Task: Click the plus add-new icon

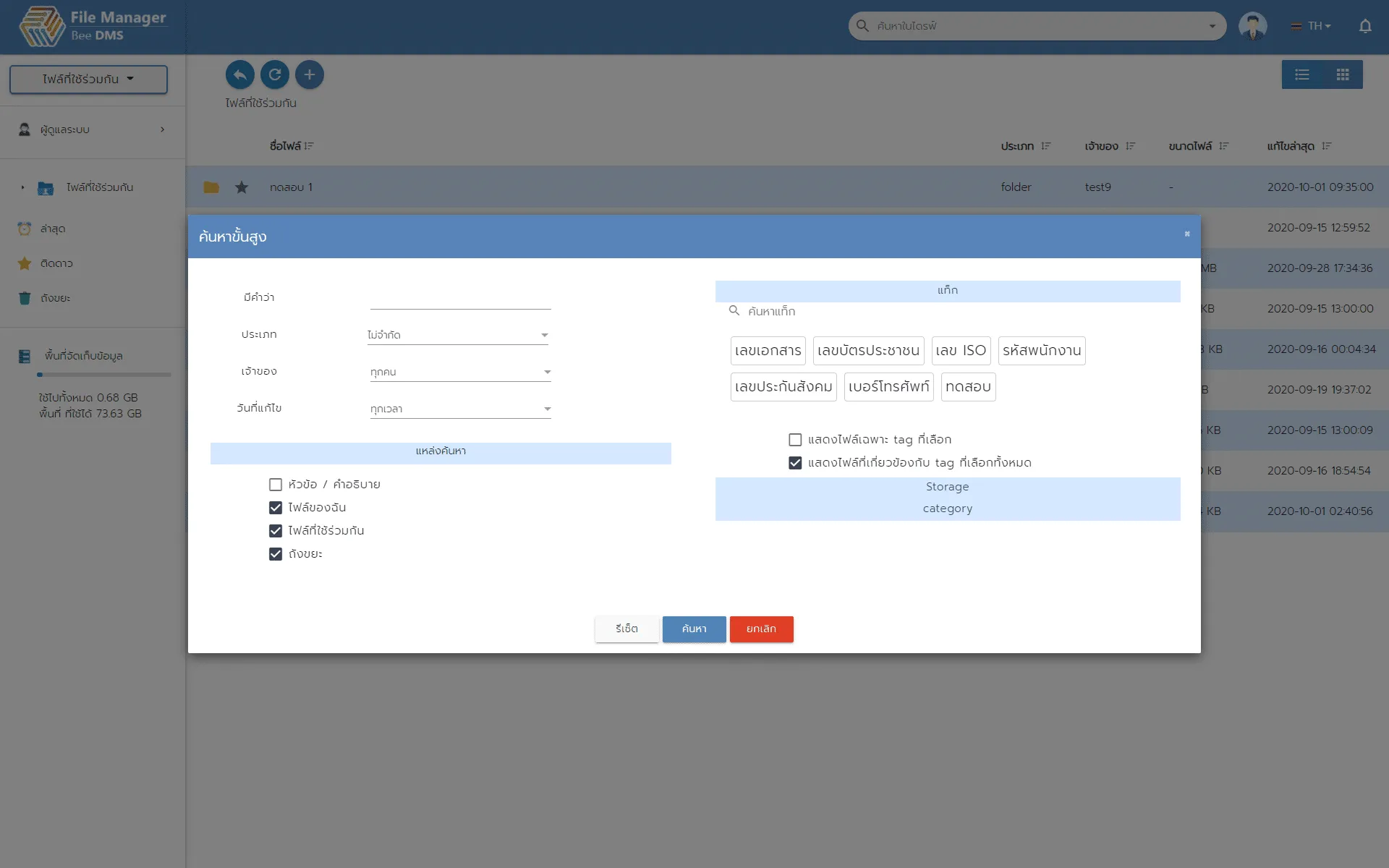Action: coord(310,75)
